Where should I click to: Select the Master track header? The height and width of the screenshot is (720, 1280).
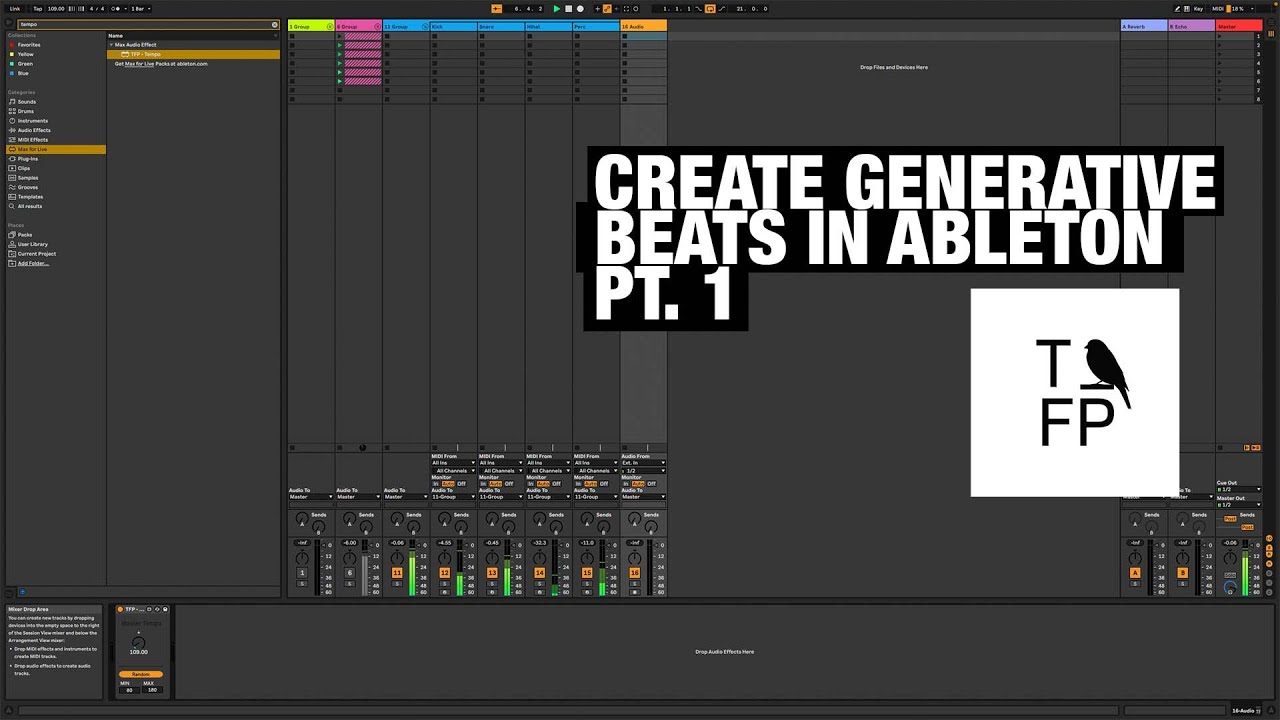tap(1239, 27)
